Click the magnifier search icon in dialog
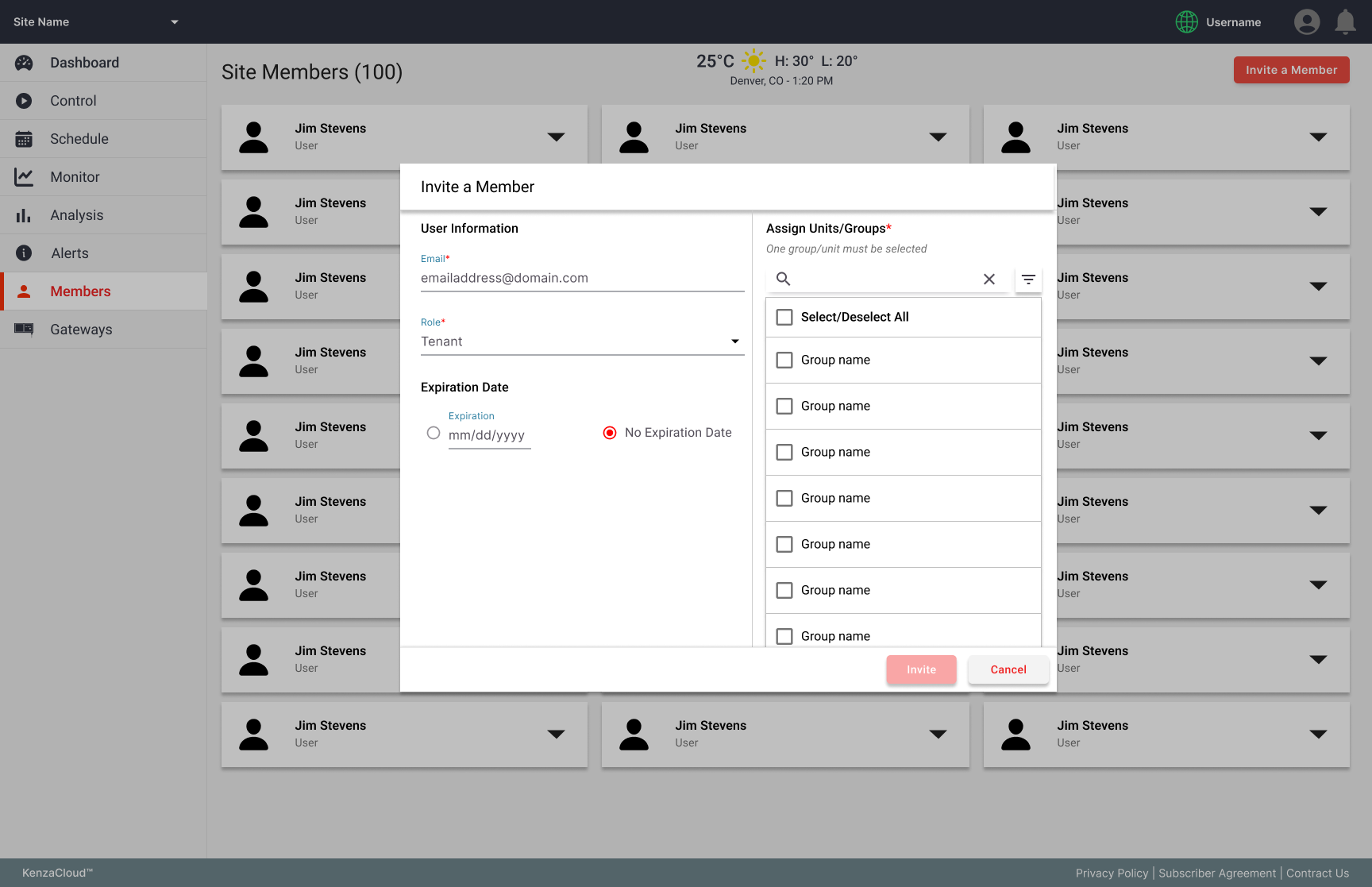The width and height of the screenshot is (1372, 887). (783, 279)
